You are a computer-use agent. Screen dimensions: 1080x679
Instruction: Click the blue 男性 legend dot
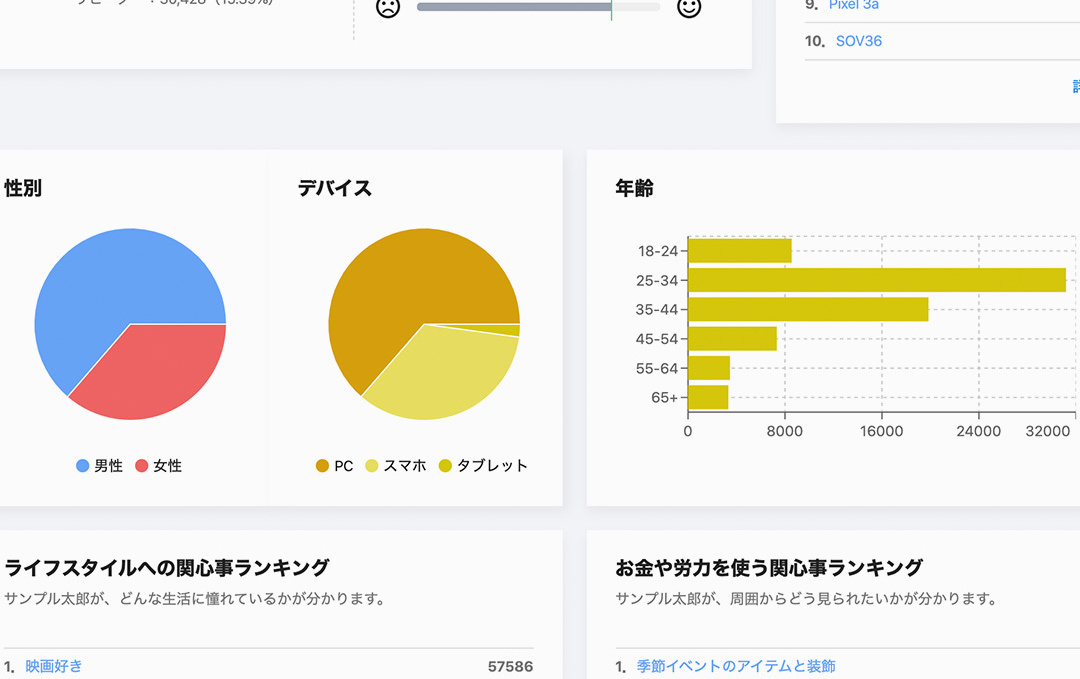(x=81, y=466)
